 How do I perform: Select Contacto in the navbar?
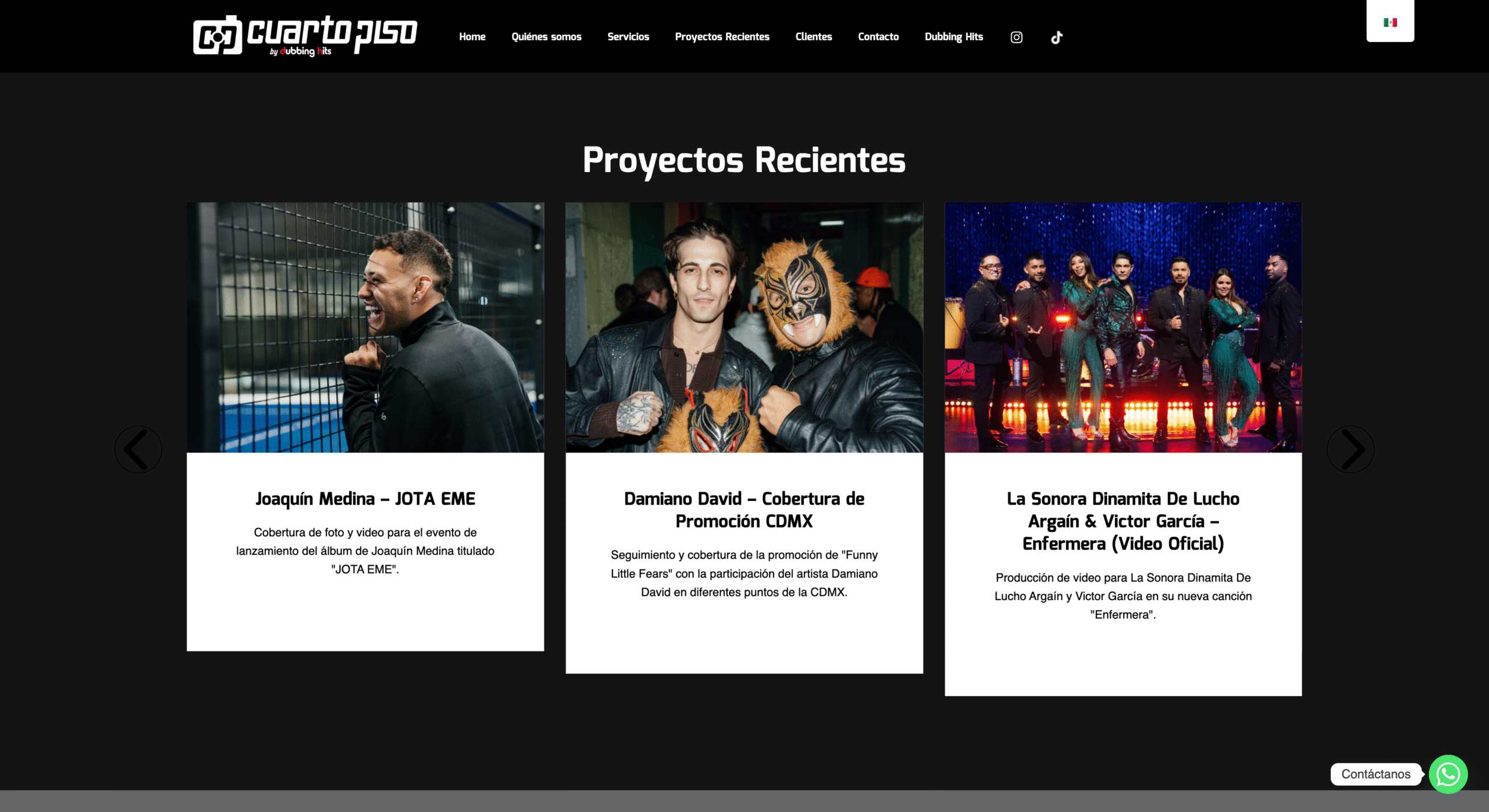click(x=878, y=37)
